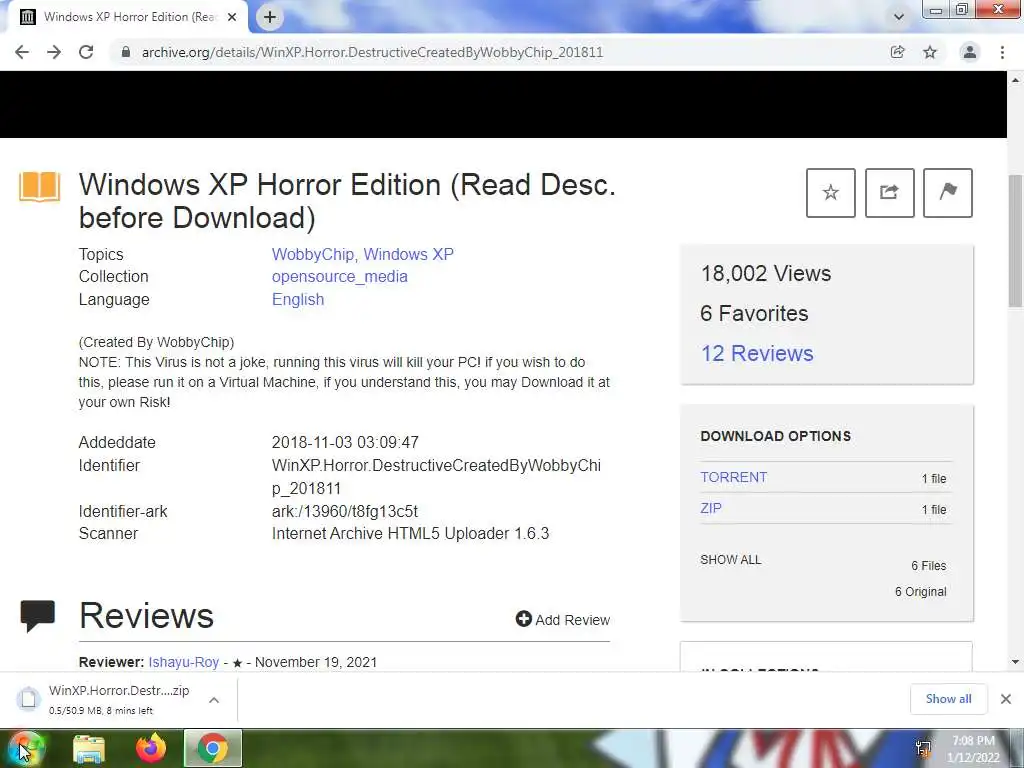Open File Explorer from the taskbar
Viewport: 1024px width, 768px height.
pyautogui.click(x=89, y=748)
